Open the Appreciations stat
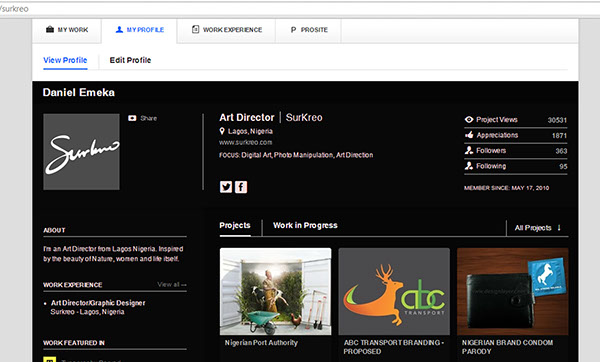 pyautogui.click(x=515, y=135)
